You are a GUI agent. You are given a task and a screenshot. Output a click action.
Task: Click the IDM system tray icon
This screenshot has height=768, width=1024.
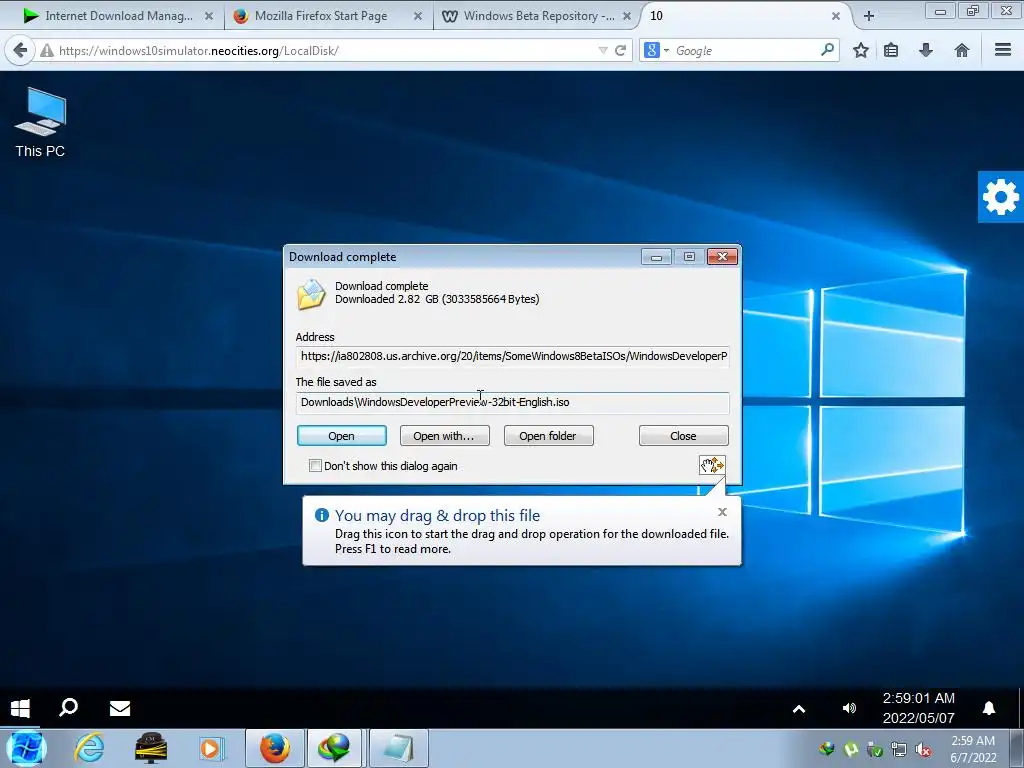[x=827, y=749]
